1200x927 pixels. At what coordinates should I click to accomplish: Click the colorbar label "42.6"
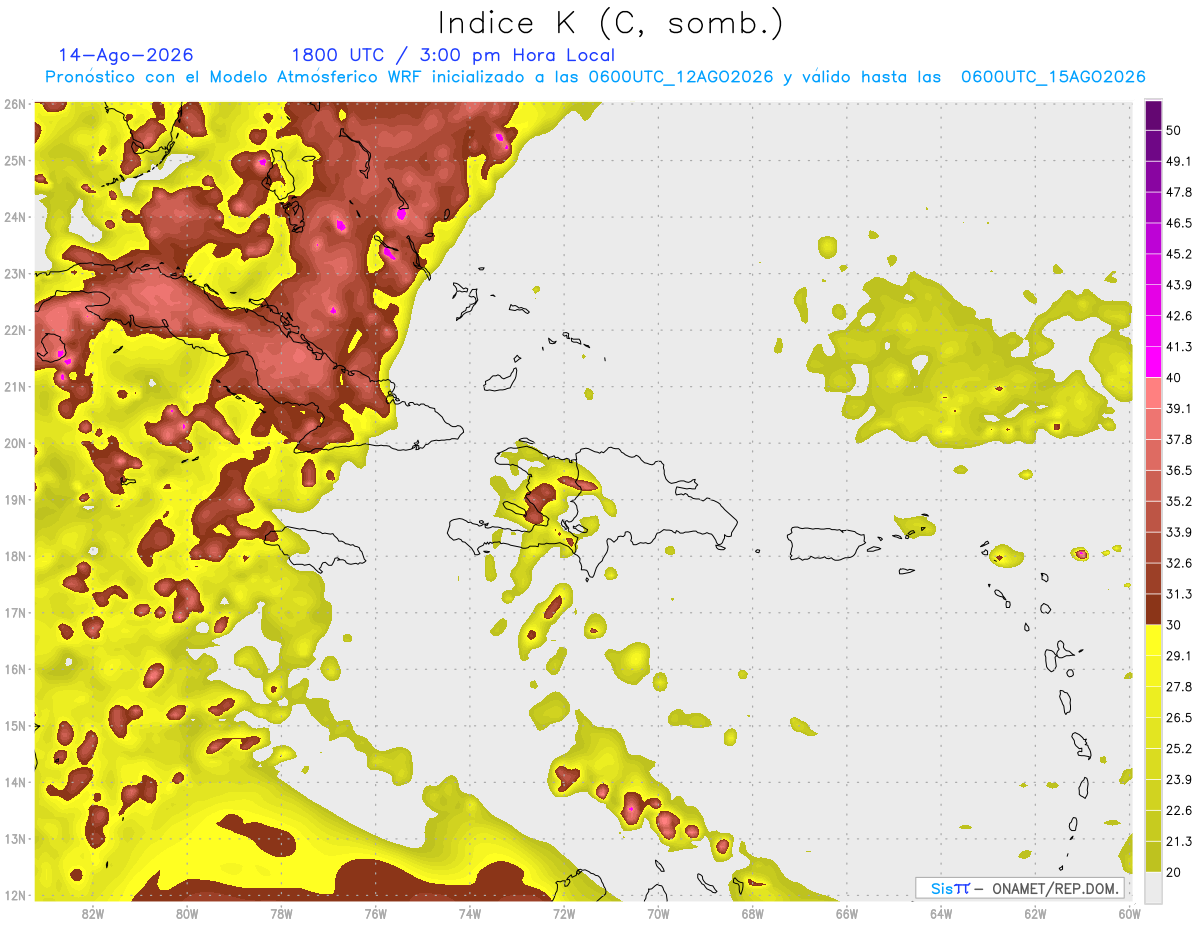[x=1179, y=316]
